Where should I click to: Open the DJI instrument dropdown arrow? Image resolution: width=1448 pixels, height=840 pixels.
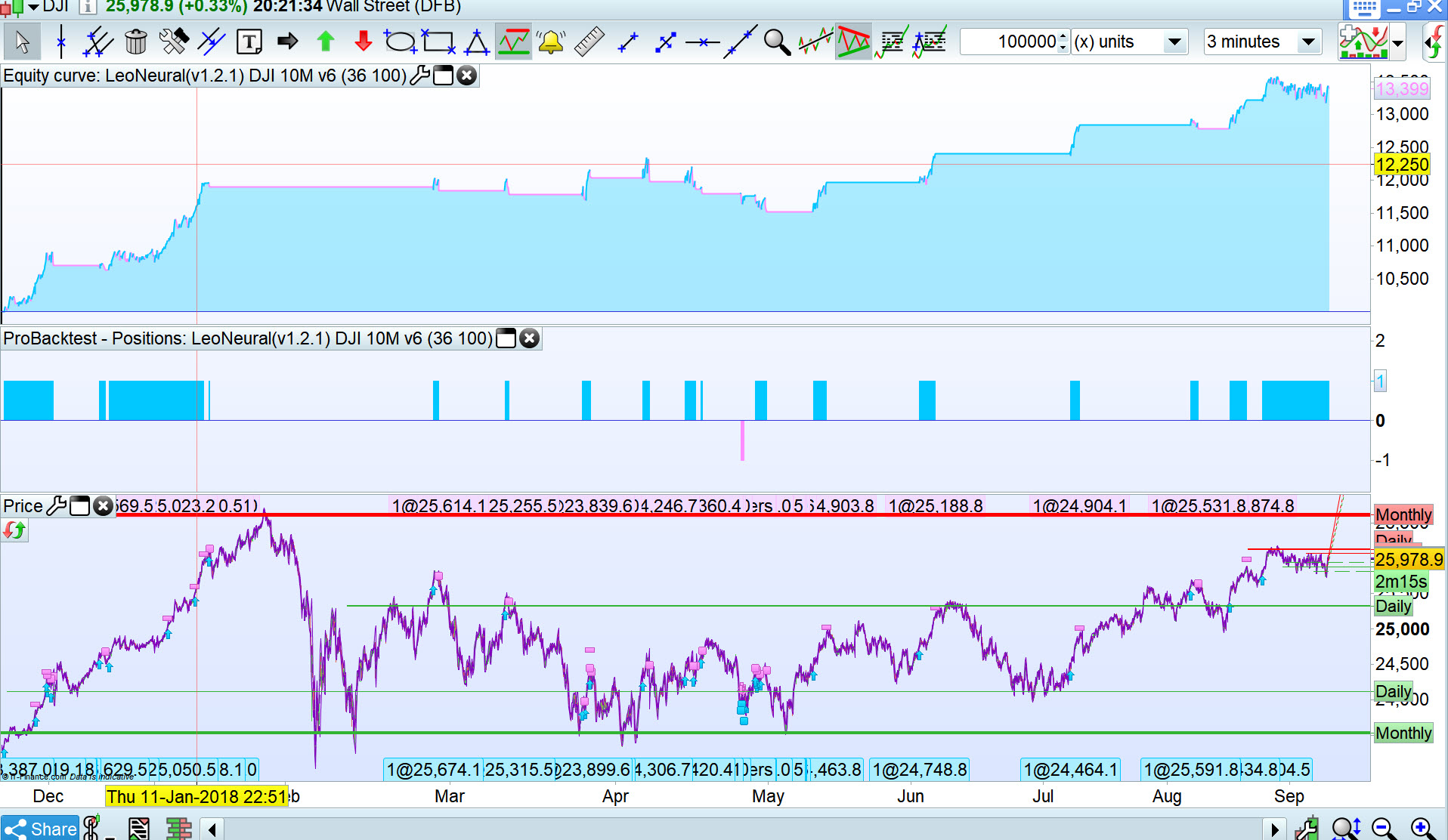coord(33,7)
